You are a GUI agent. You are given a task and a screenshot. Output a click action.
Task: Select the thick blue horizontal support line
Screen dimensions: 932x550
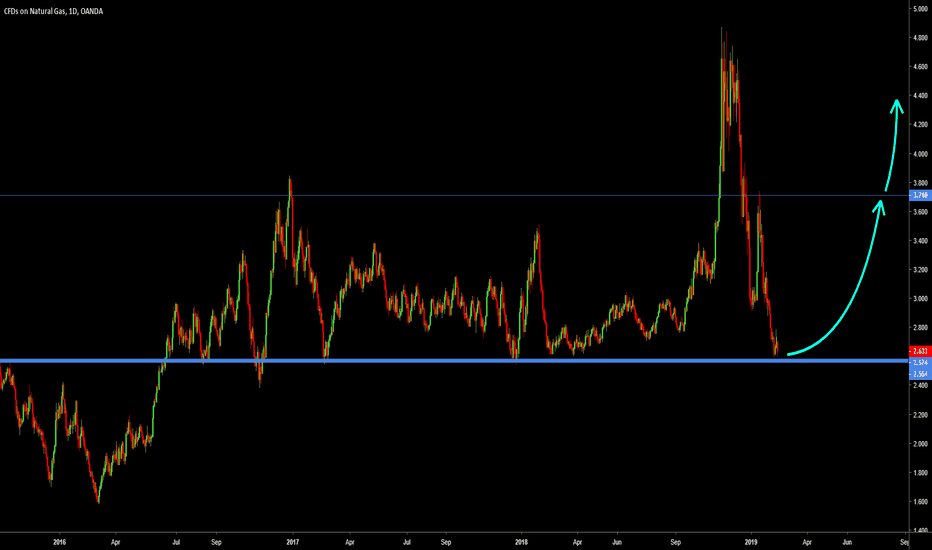[x=454, y=361]
